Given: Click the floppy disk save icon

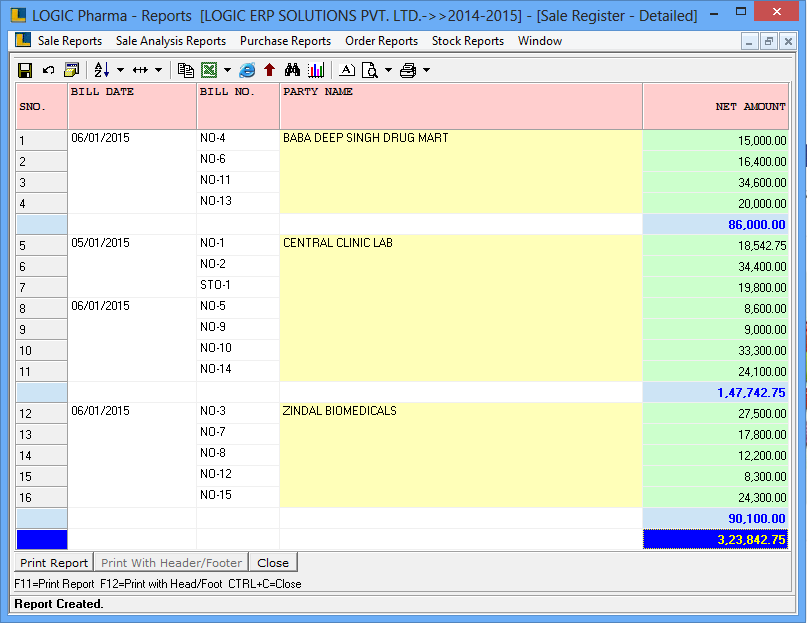Looking at the screenshot, I should (25, 70).
